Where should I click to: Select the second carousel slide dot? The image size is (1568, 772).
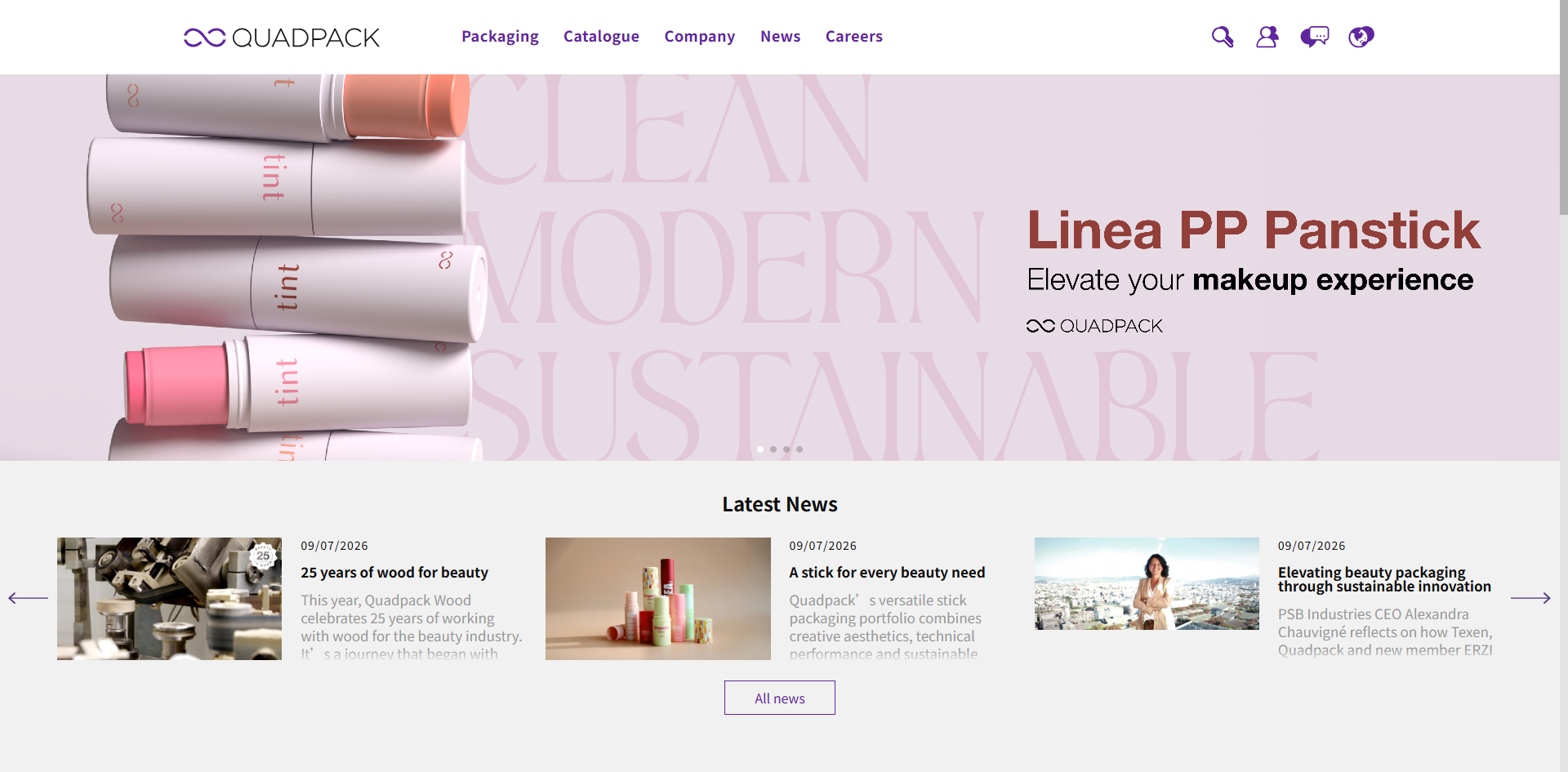[x=773, y=449]
